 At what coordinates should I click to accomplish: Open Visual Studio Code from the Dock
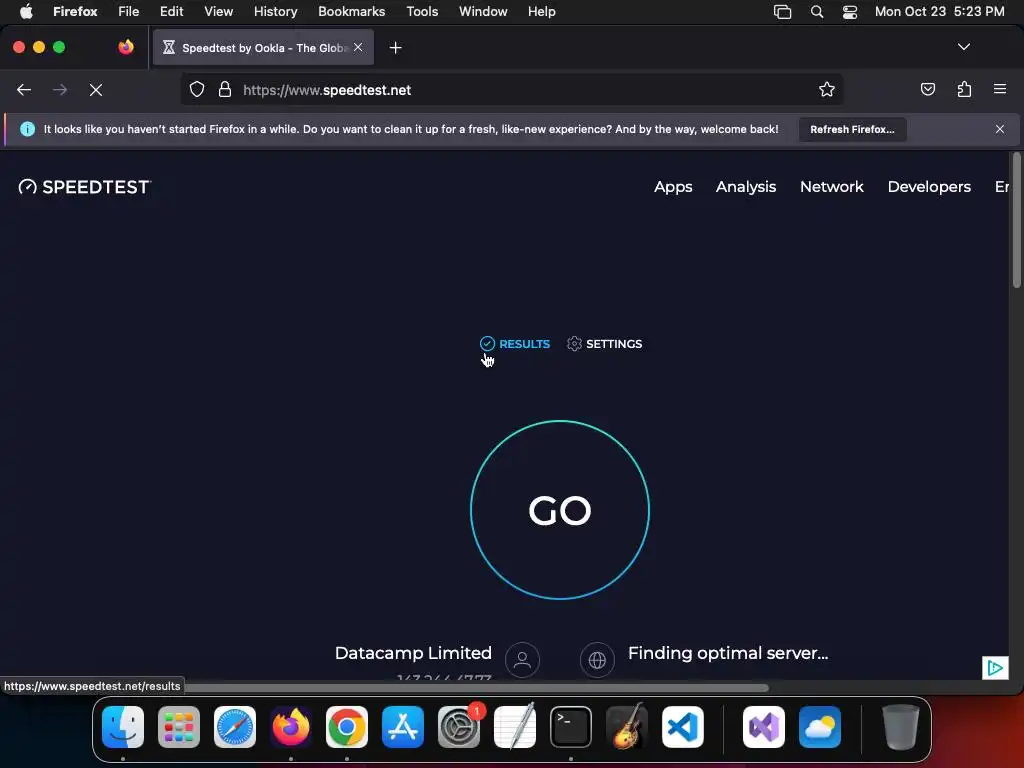(682, 727)
